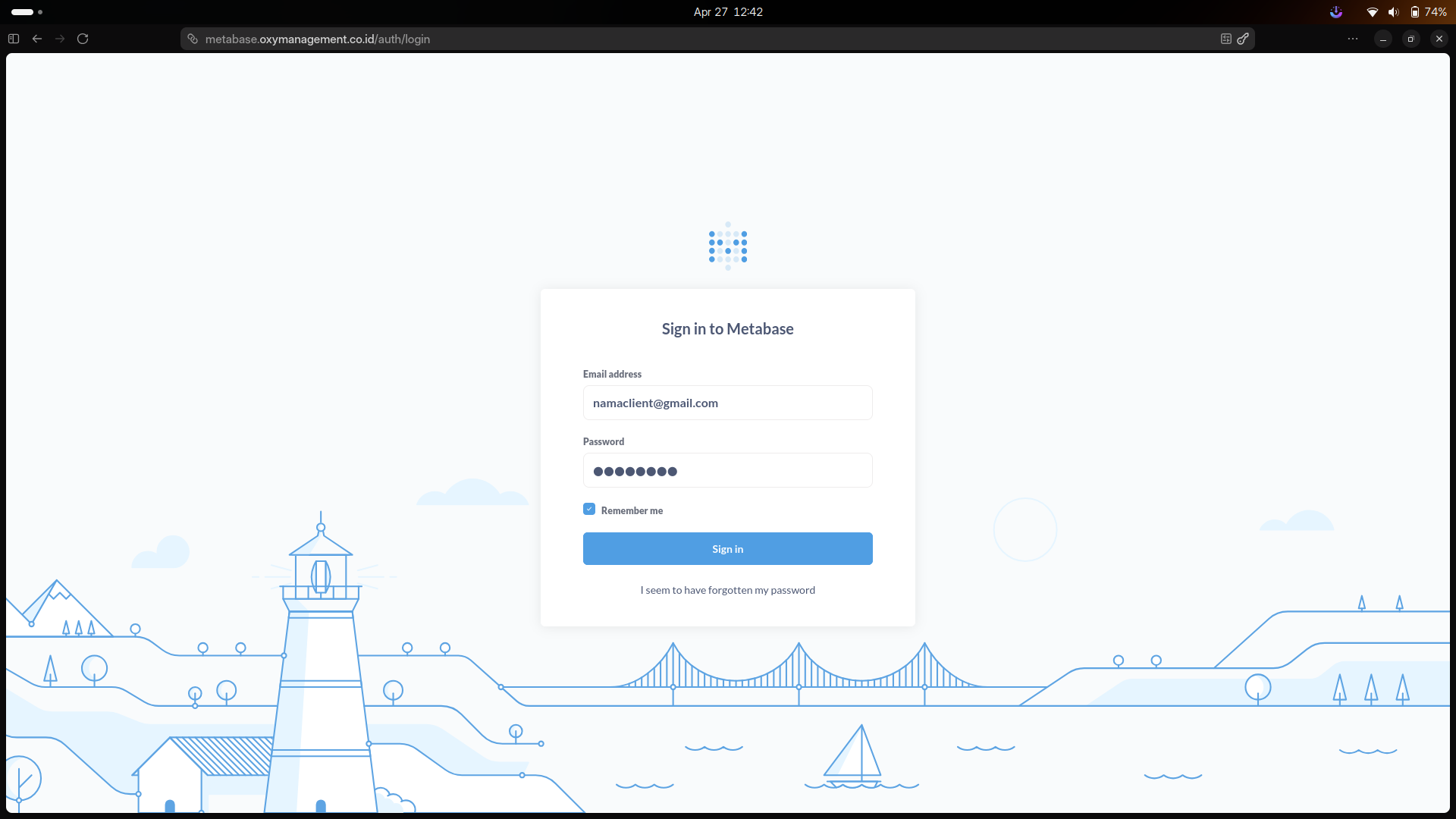Go back using the browser back arrow

pyautogui.click(x=37, y=39)
